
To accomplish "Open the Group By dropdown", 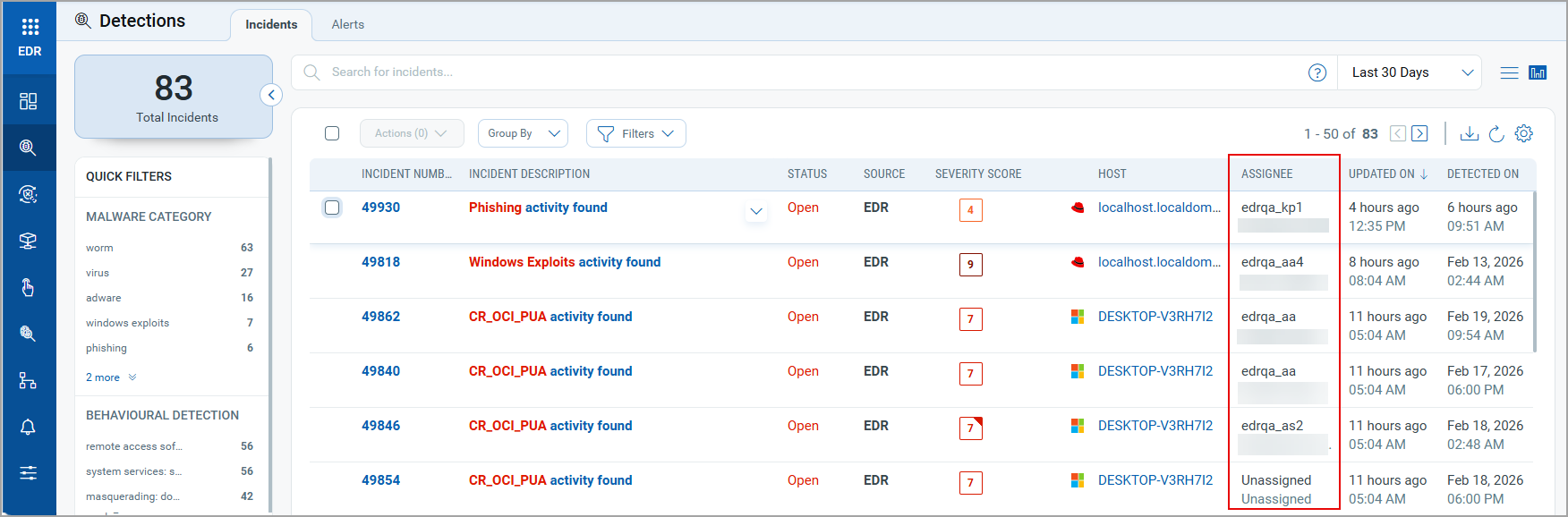I will [x=523, y=133].
